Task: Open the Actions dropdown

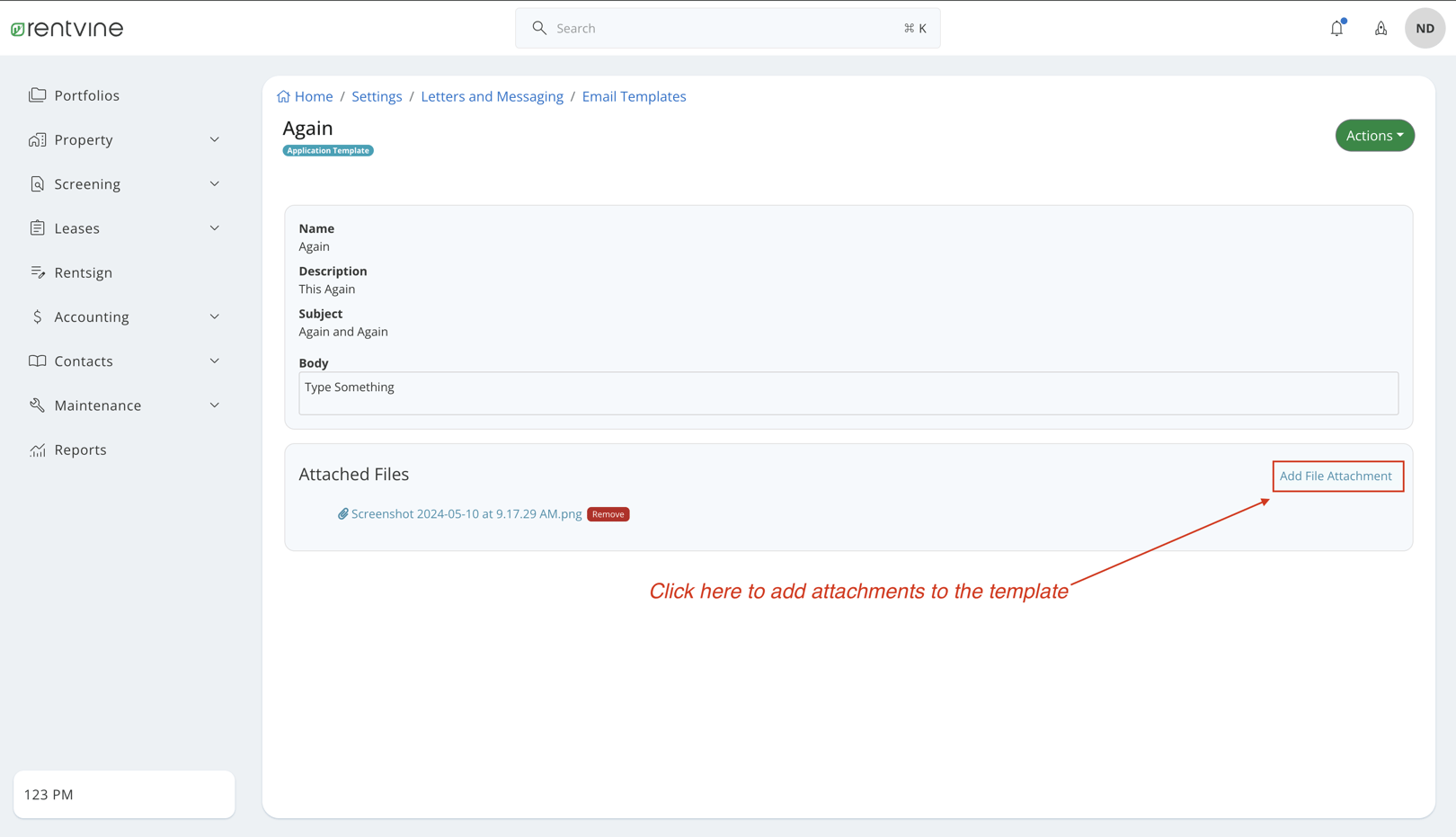Action: click(x=1374, y=135)
